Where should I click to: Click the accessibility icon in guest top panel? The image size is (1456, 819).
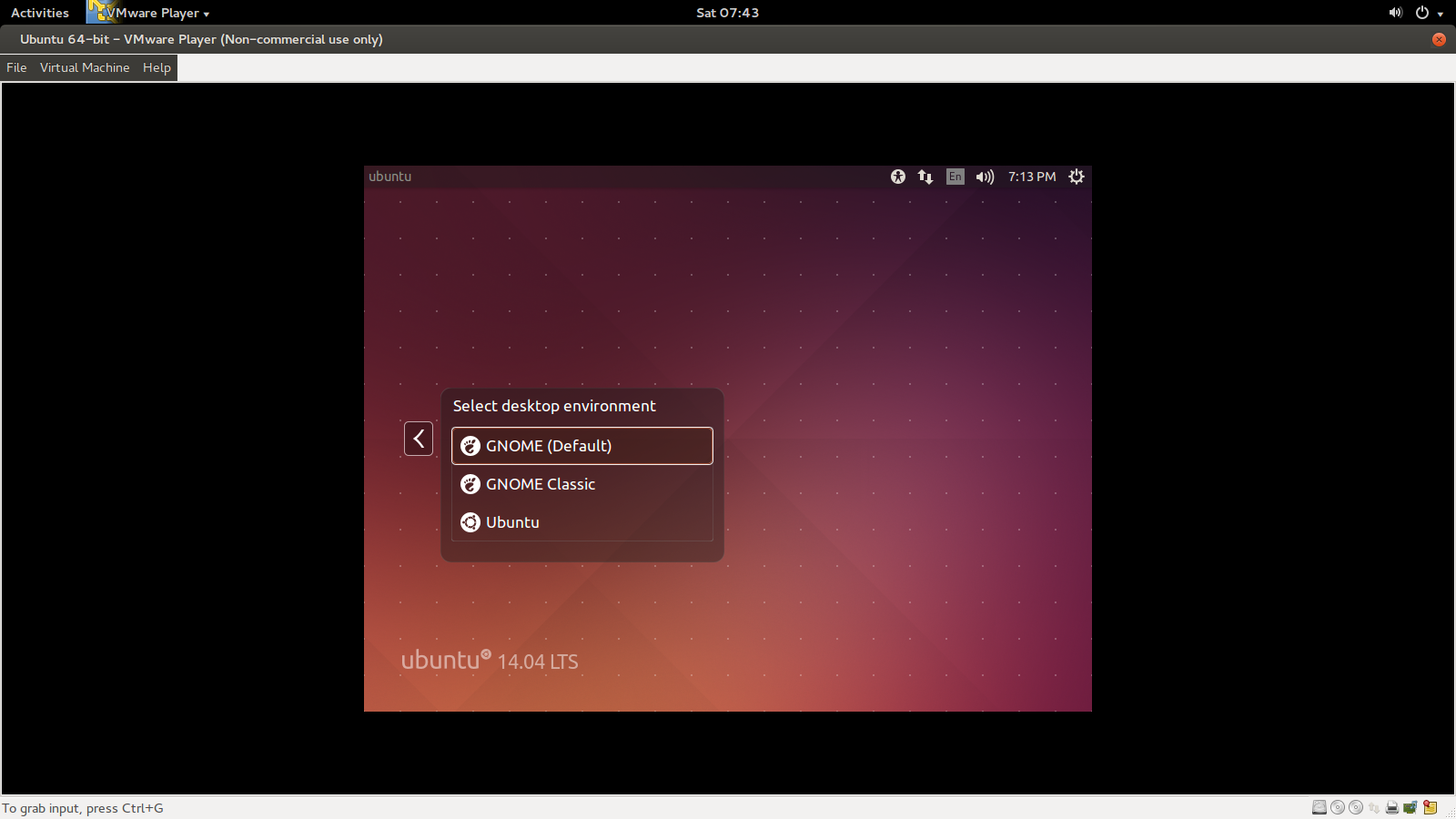click(897, 177)
